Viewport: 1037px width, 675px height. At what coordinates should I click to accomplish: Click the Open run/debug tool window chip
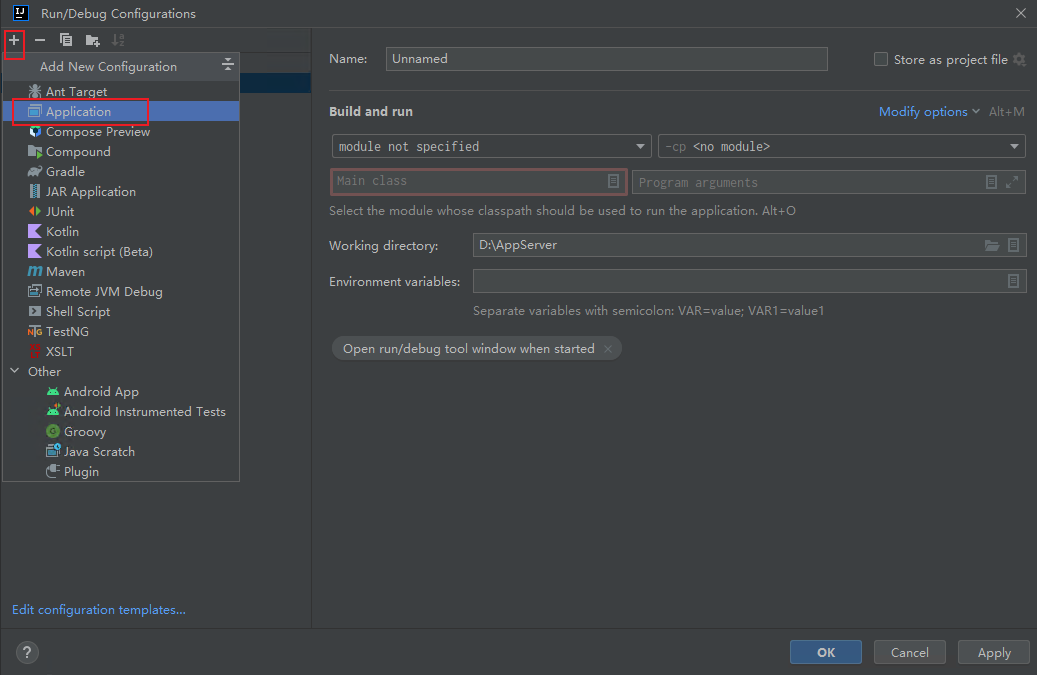coord(476,348)
